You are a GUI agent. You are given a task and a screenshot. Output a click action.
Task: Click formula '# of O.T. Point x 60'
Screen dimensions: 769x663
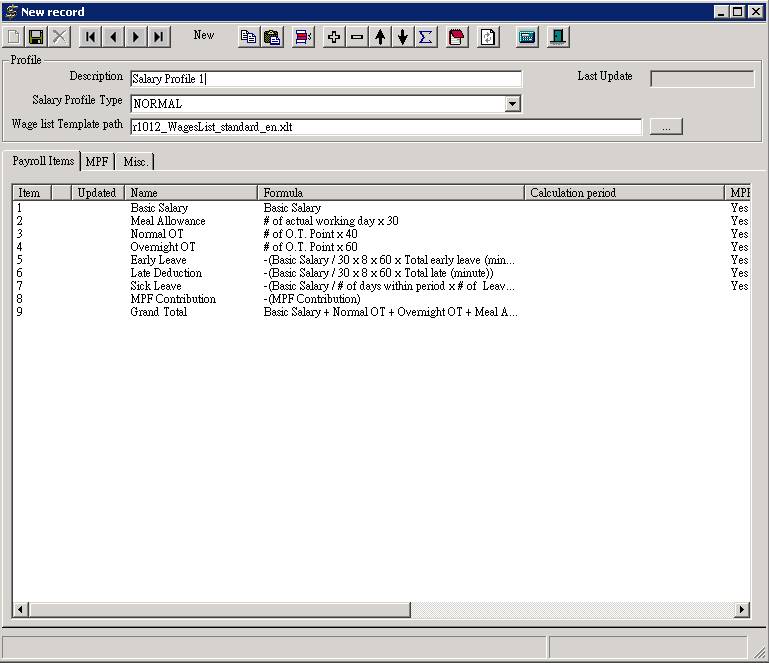point(310,247)
